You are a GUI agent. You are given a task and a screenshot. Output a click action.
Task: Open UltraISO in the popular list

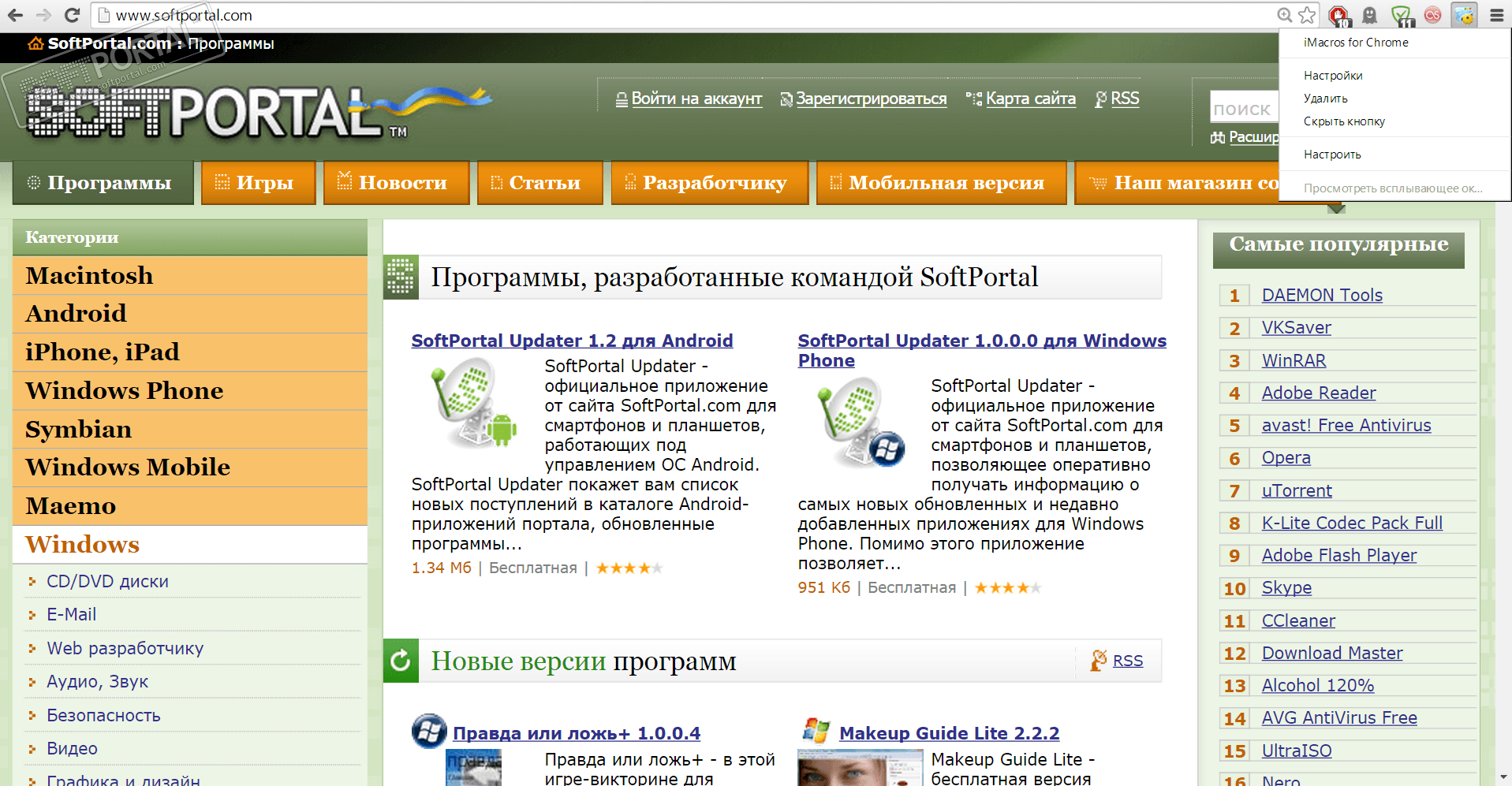[1297, 751]
